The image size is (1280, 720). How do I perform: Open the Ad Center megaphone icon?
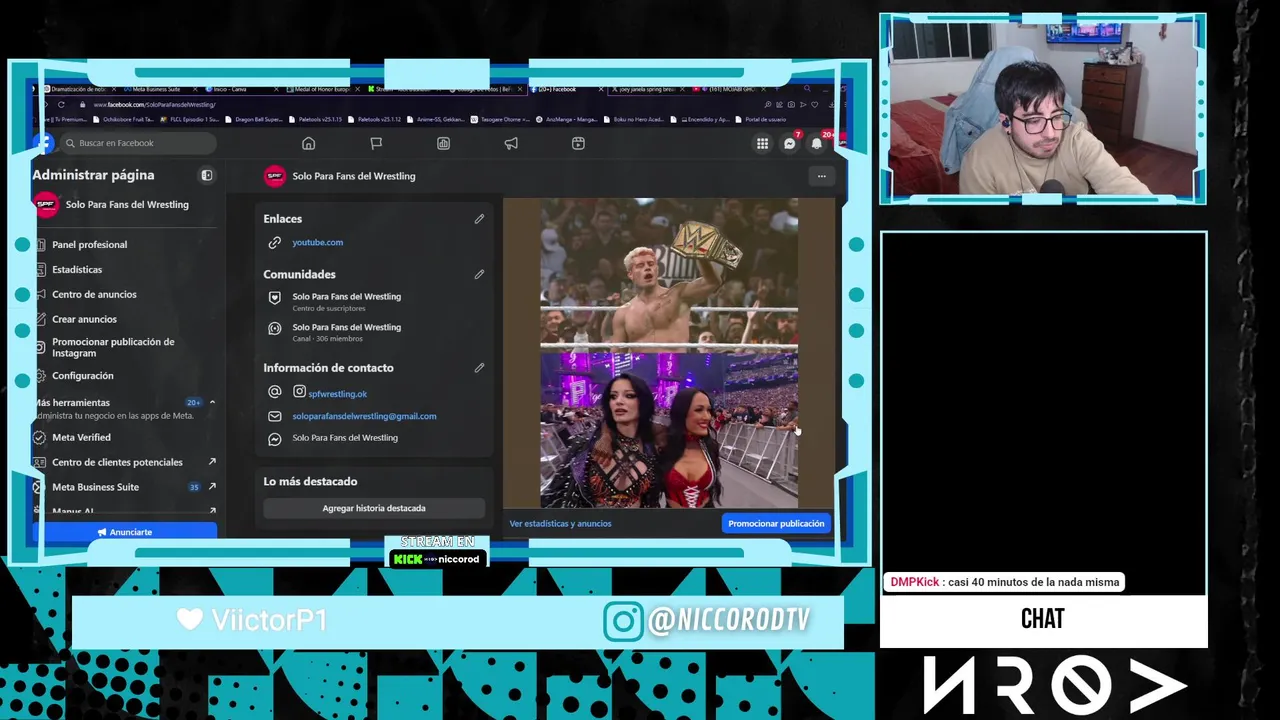point(511,143)
